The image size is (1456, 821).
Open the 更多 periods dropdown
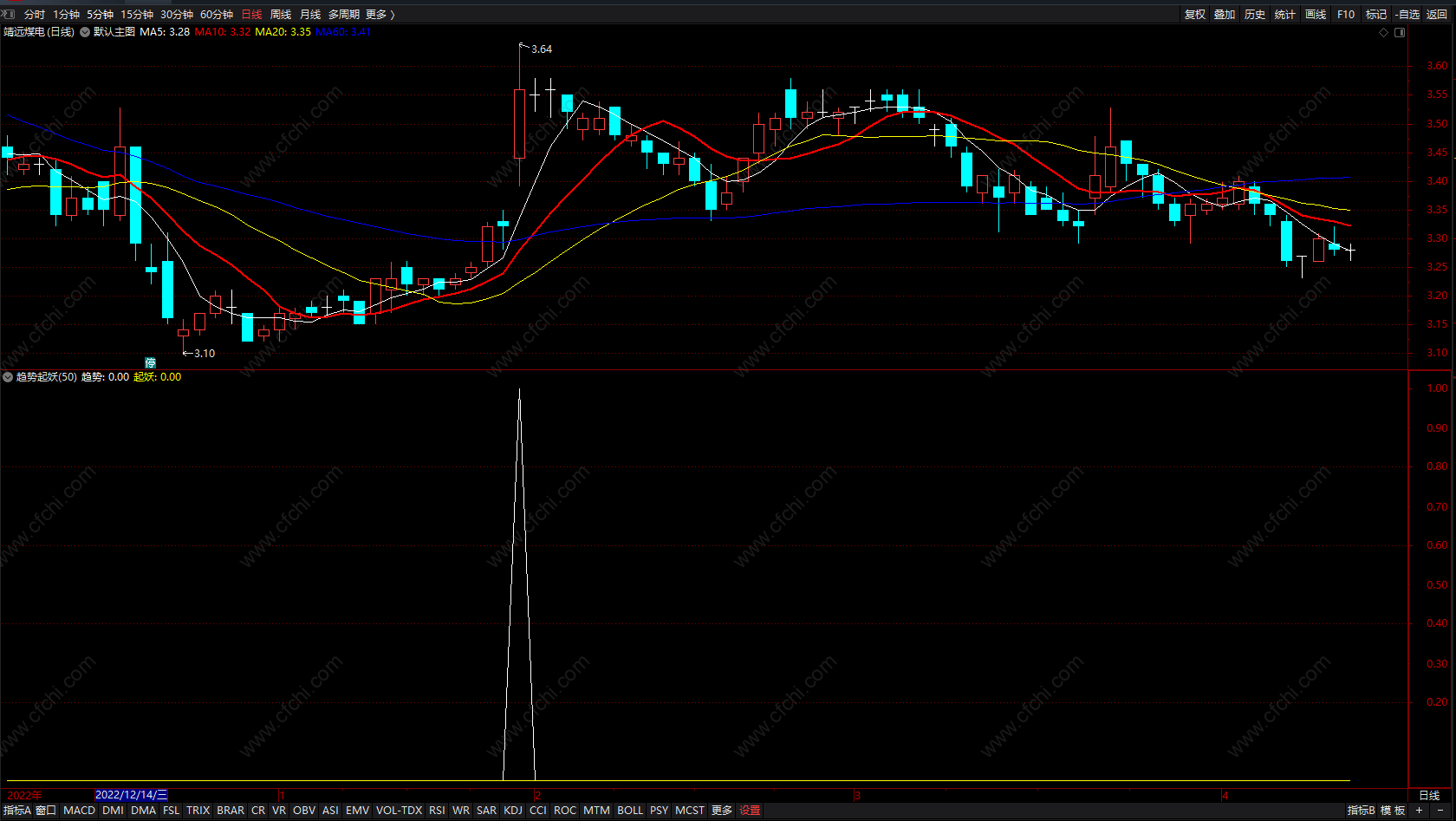pyautogui.click(x=380, y=14)
